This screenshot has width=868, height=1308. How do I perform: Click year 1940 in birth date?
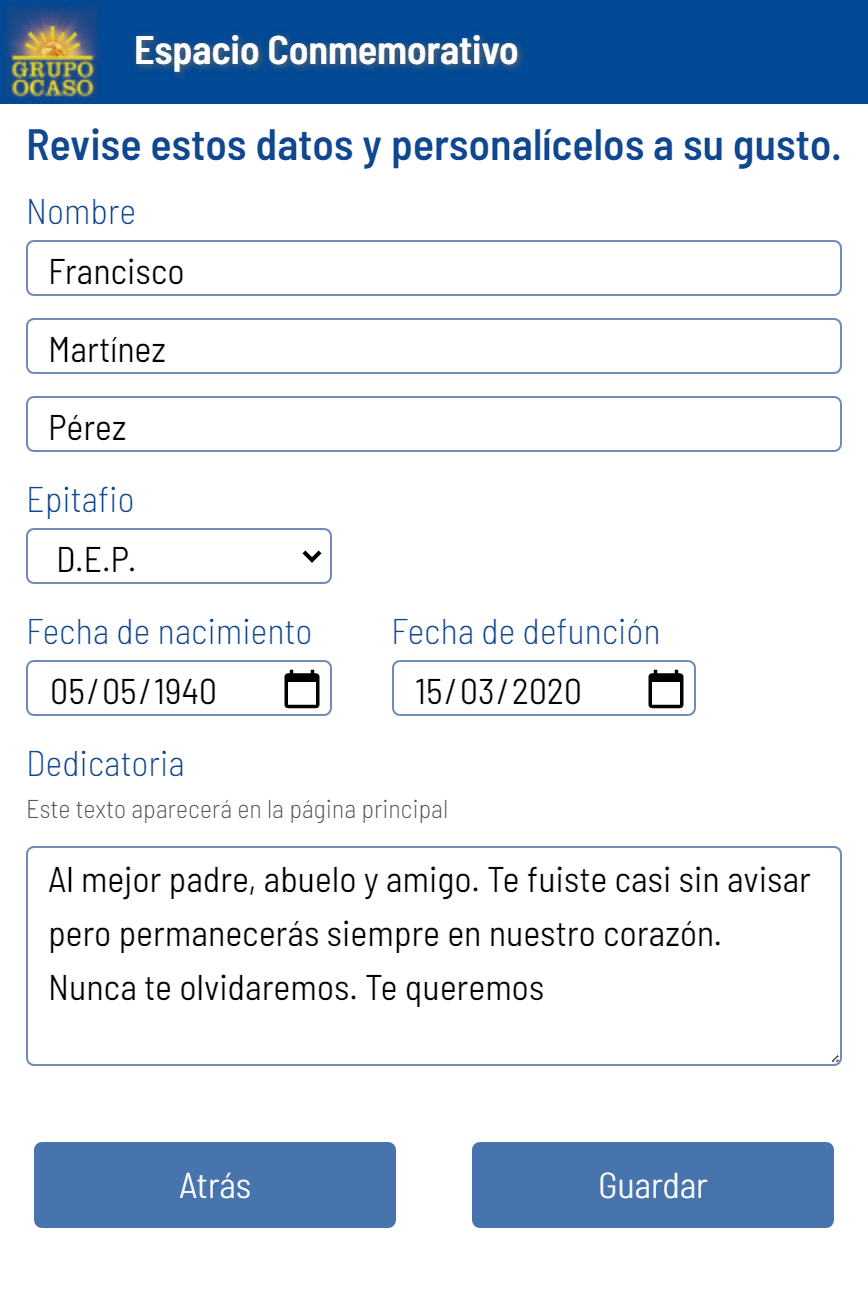click(187, 691)
